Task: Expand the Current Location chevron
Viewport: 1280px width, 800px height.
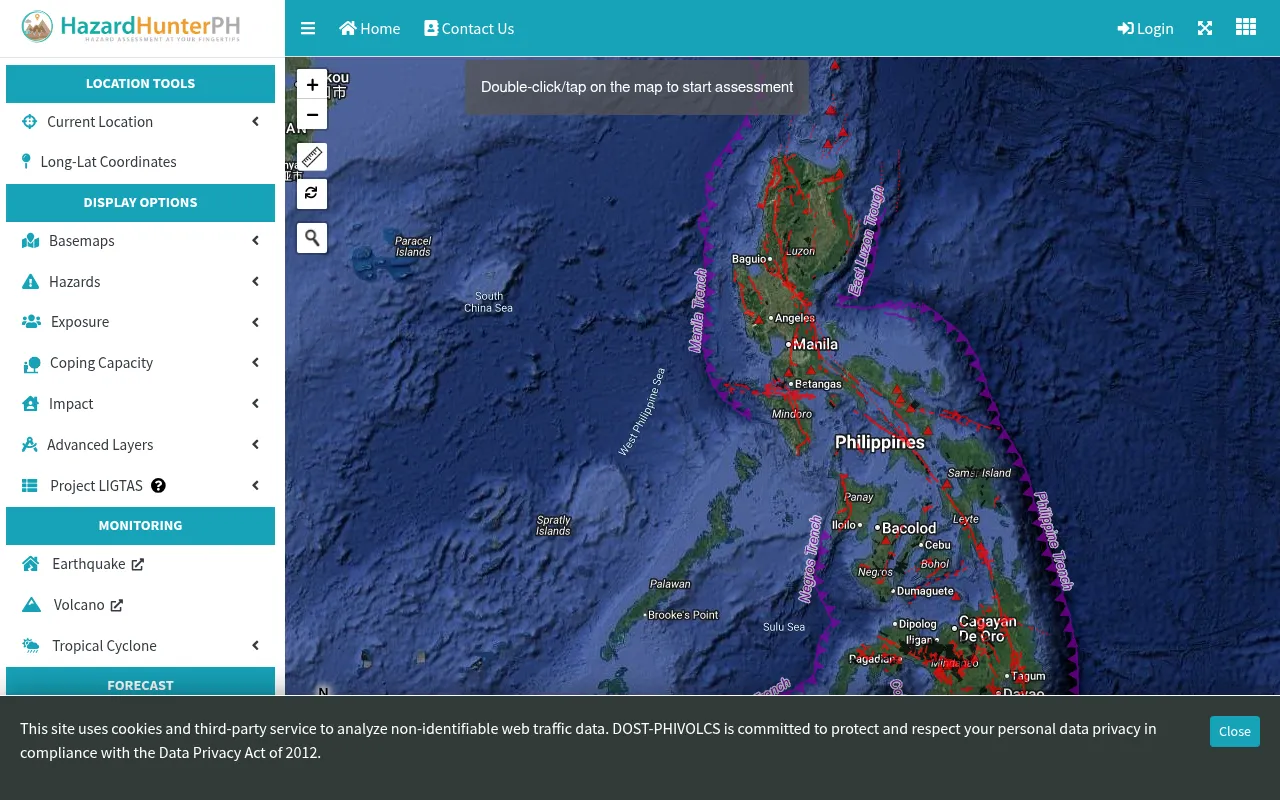Action: [255, 122]
